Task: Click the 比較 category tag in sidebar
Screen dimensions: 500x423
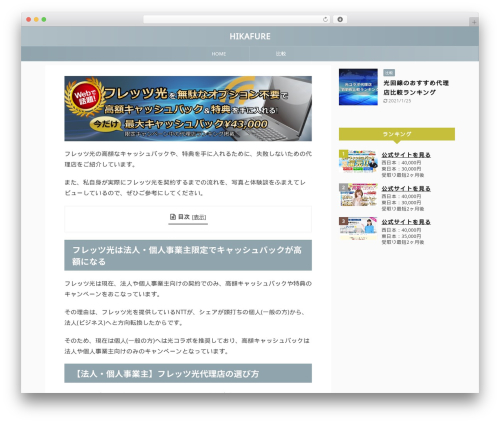Action: (x=389, y=72)
